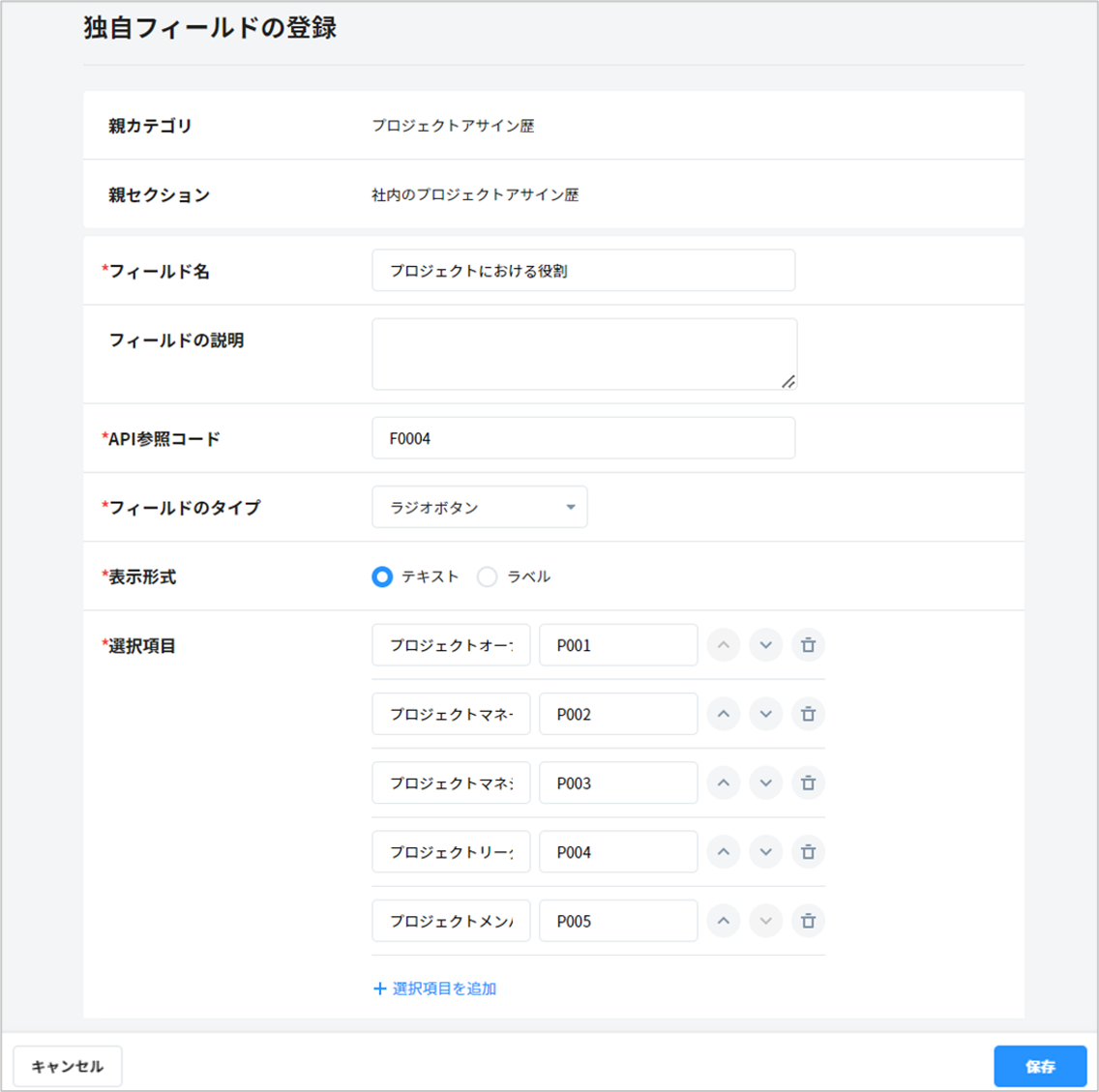The height and width of the screenshot is (1092, 1099).
Task: Select the ラベル display format radio
Action: [x=488, y=576]
